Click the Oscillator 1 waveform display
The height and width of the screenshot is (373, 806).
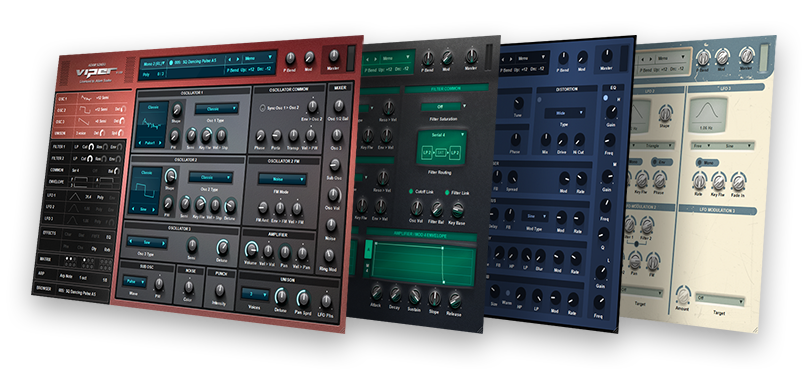[x=152, y=124]
